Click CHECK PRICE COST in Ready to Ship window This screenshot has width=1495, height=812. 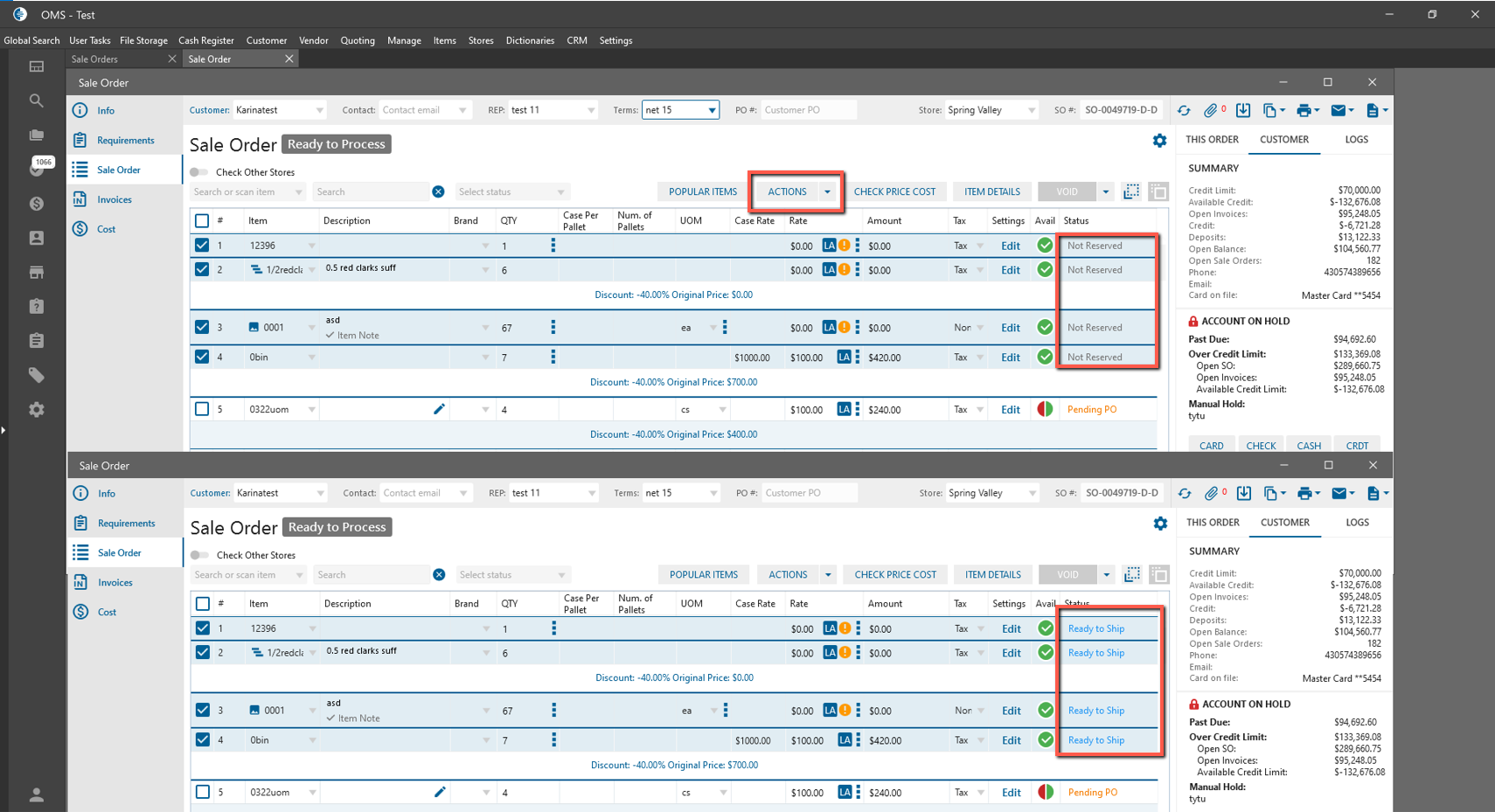(x=895, y=574)
